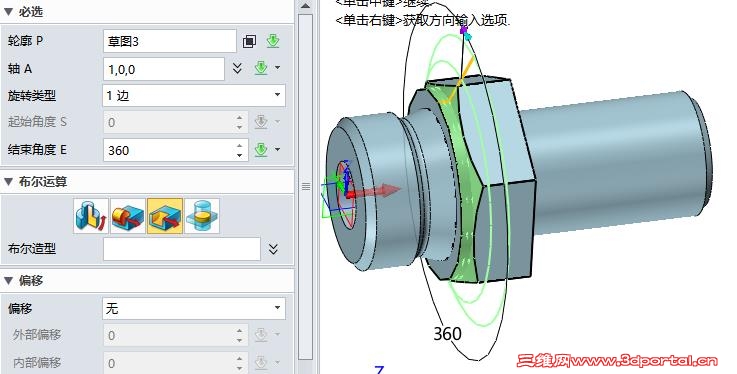Collapse the 必选 section
The width and height of the screenshot is (737, 374).
pos(8,12)
